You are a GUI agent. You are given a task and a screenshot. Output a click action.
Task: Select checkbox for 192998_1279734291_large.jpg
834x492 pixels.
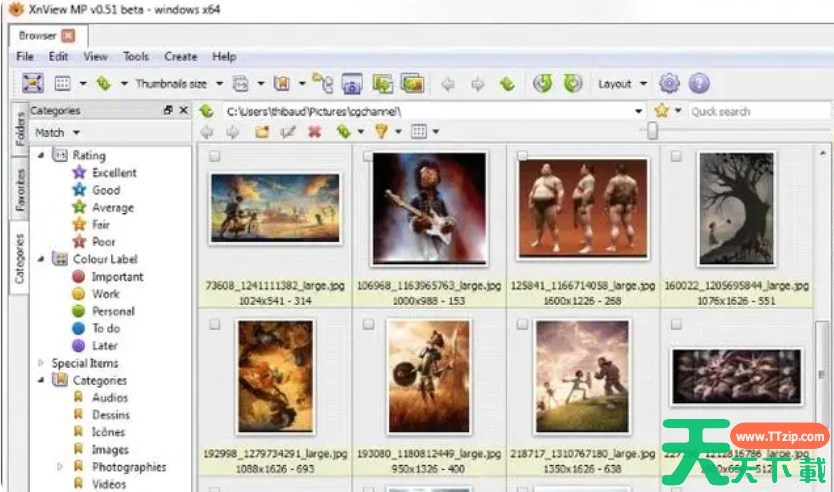[x=215, y=325]
